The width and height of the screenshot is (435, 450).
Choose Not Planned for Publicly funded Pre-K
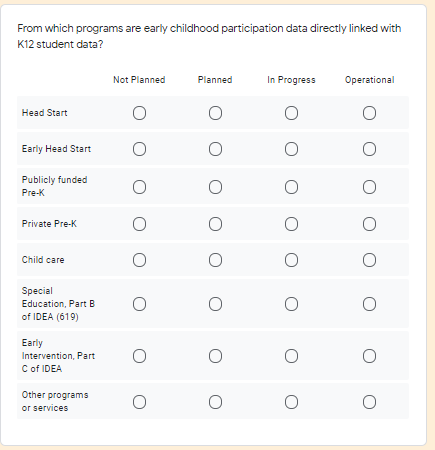pyautogui.click(x=139, y=187)
